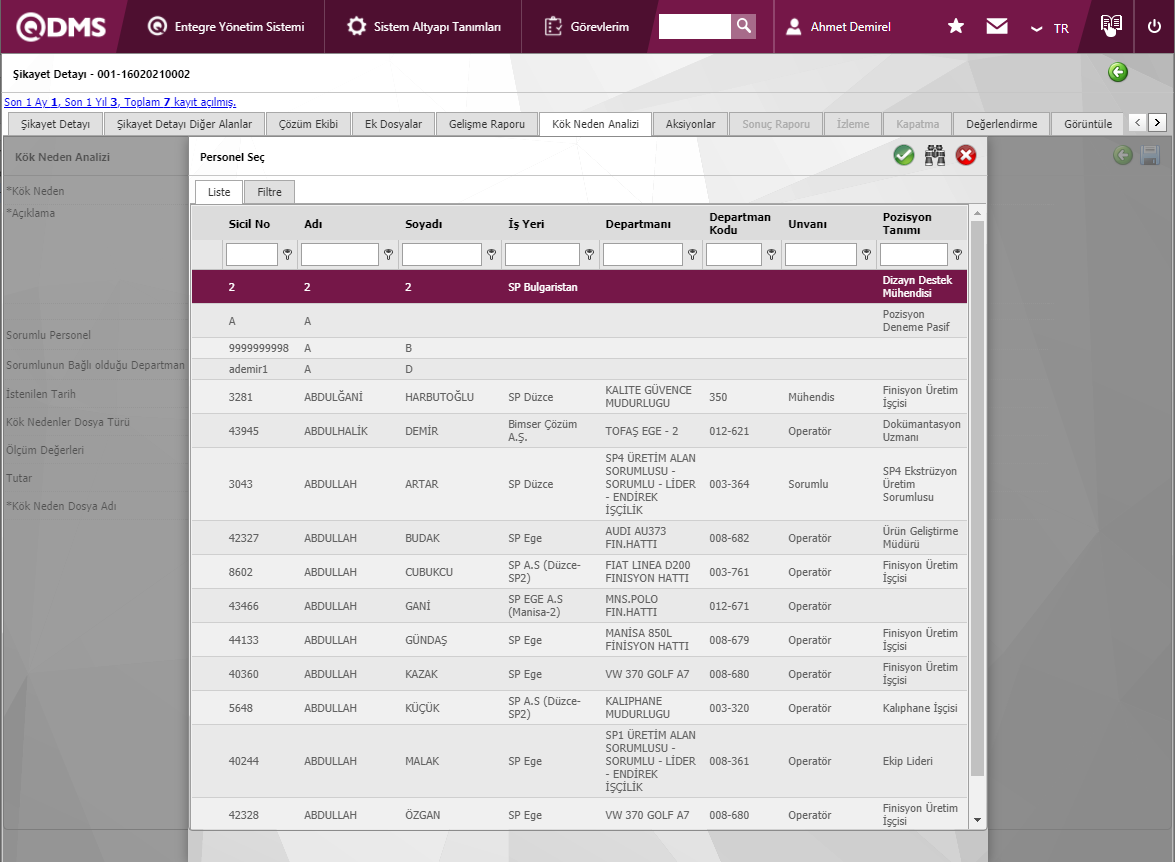Image resolution: width=1175 pixels, height=862 pixels.
Task: Click the magnifier search button in header
Action: [x=743, y=26]
